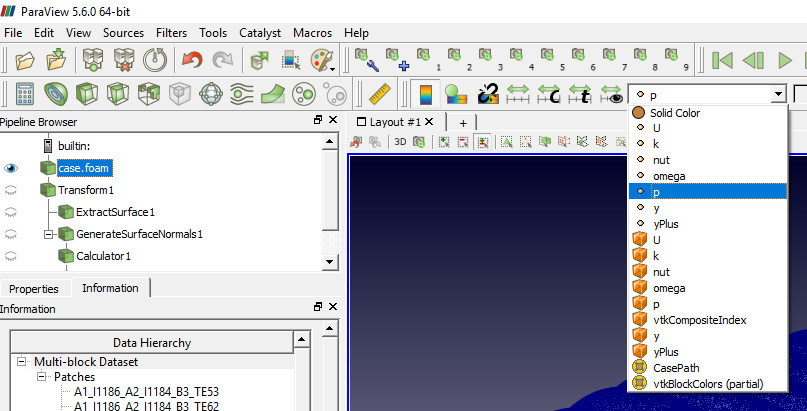The image size is (807, 411).
Task: Select Calculator1 in the pipeline
Action: [x=102, y=256]
